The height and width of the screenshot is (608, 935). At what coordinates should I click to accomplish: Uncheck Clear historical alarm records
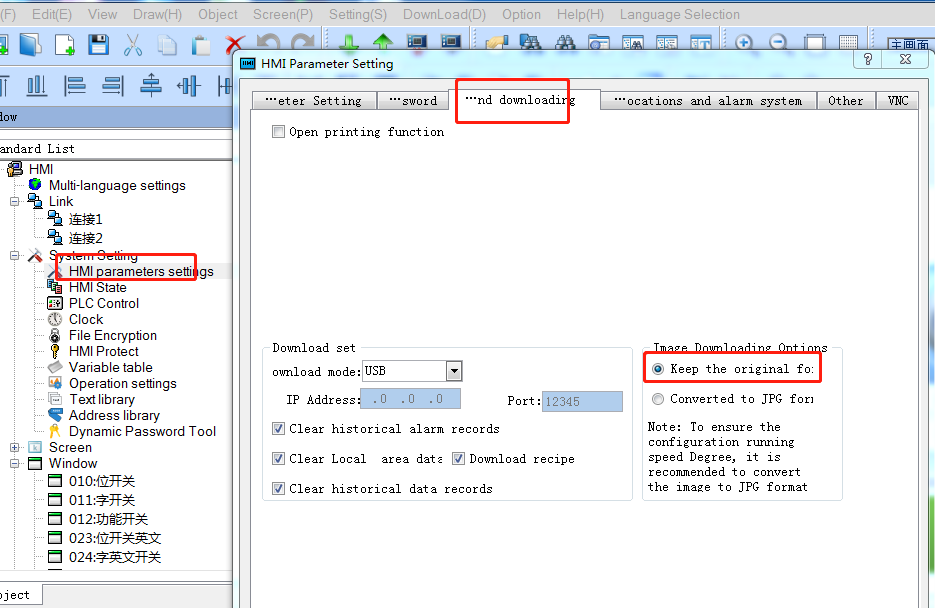point(279,429)
